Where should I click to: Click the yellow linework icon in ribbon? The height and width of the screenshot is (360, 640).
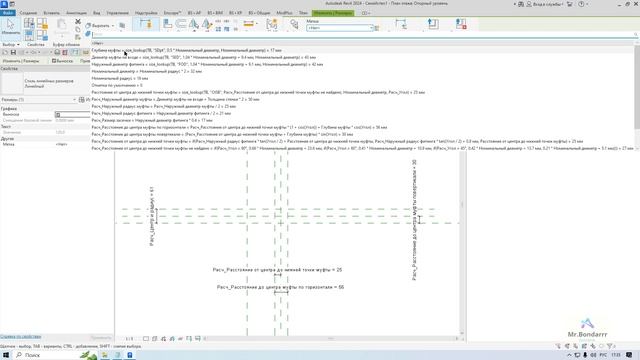249,24
